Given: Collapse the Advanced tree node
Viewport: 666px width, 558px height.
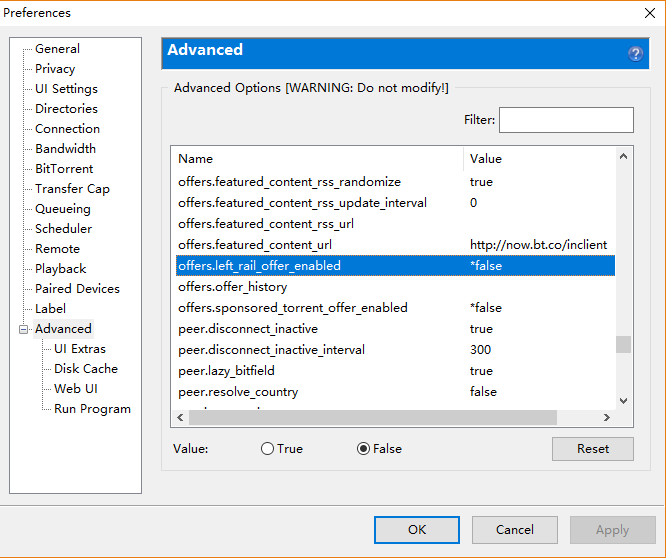Looking at the screenshot, I should (23, 329).
